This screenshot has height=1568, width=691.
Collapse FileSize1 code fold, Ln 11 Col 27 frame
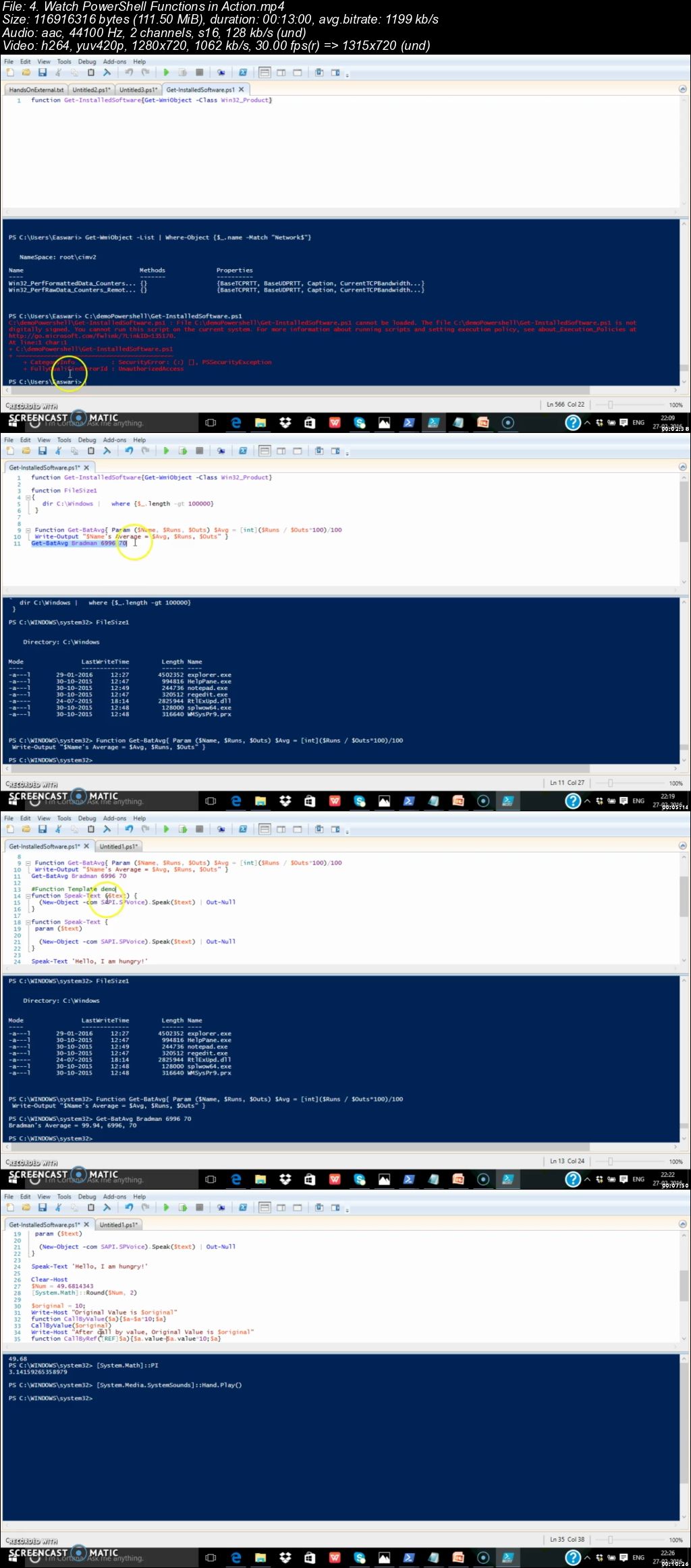[x=28, y=497]
